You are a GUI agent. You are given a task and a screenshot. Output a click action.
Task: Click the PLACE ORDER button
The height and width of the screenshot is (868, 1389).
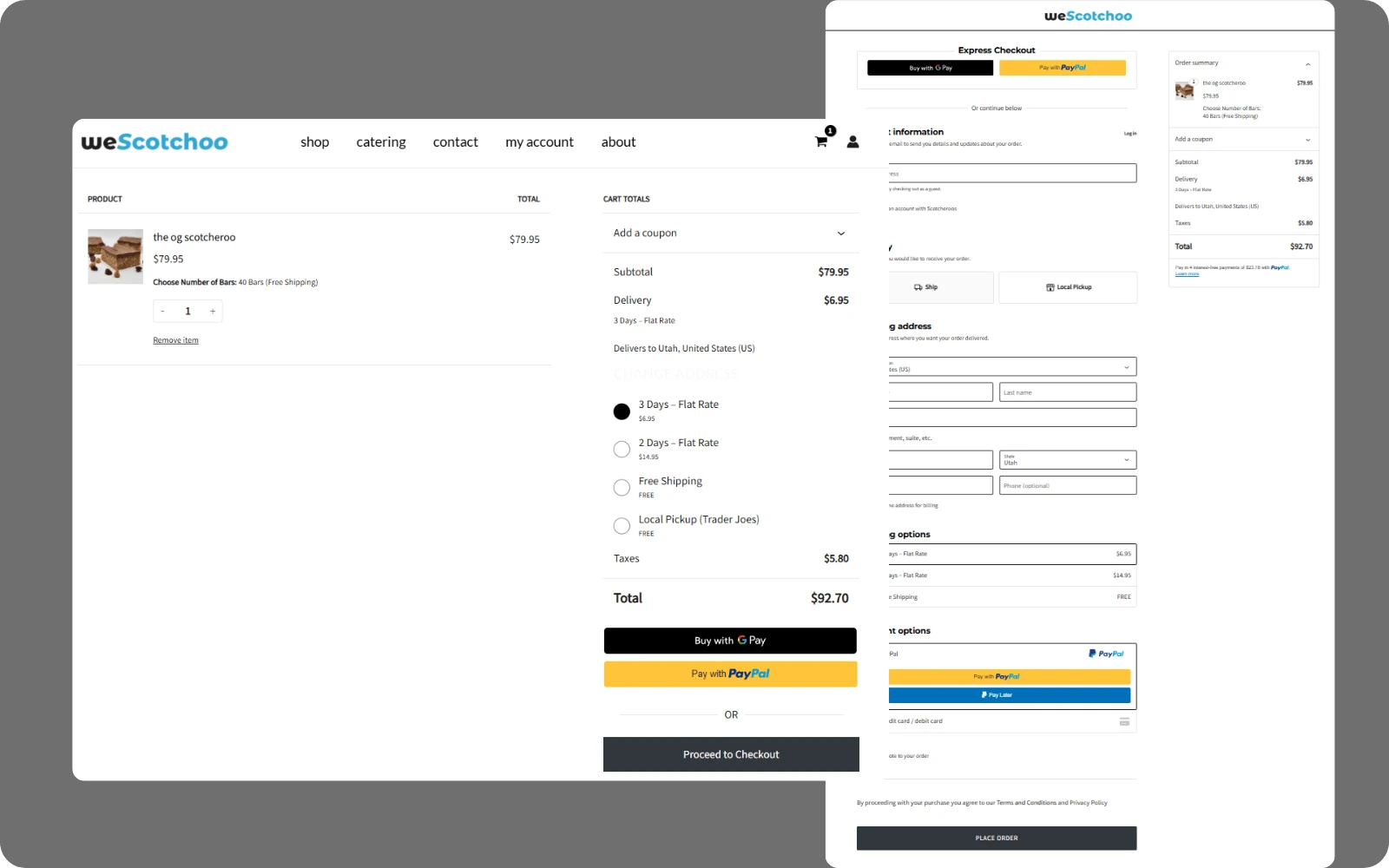[997, 838]
